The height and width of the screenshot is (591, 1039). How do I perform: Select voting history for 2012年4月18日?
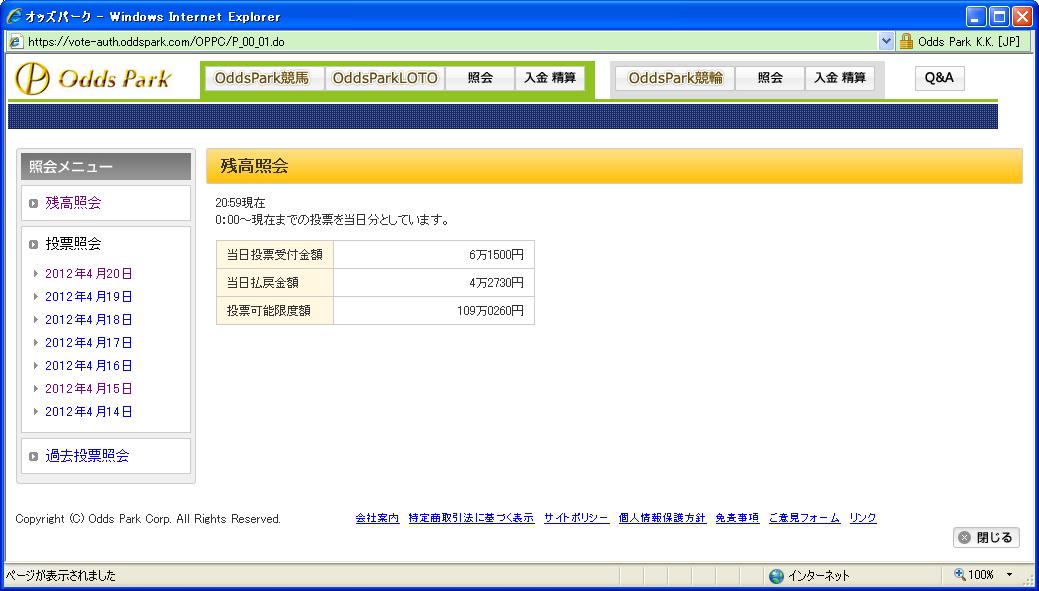click(x=89, y=320)
